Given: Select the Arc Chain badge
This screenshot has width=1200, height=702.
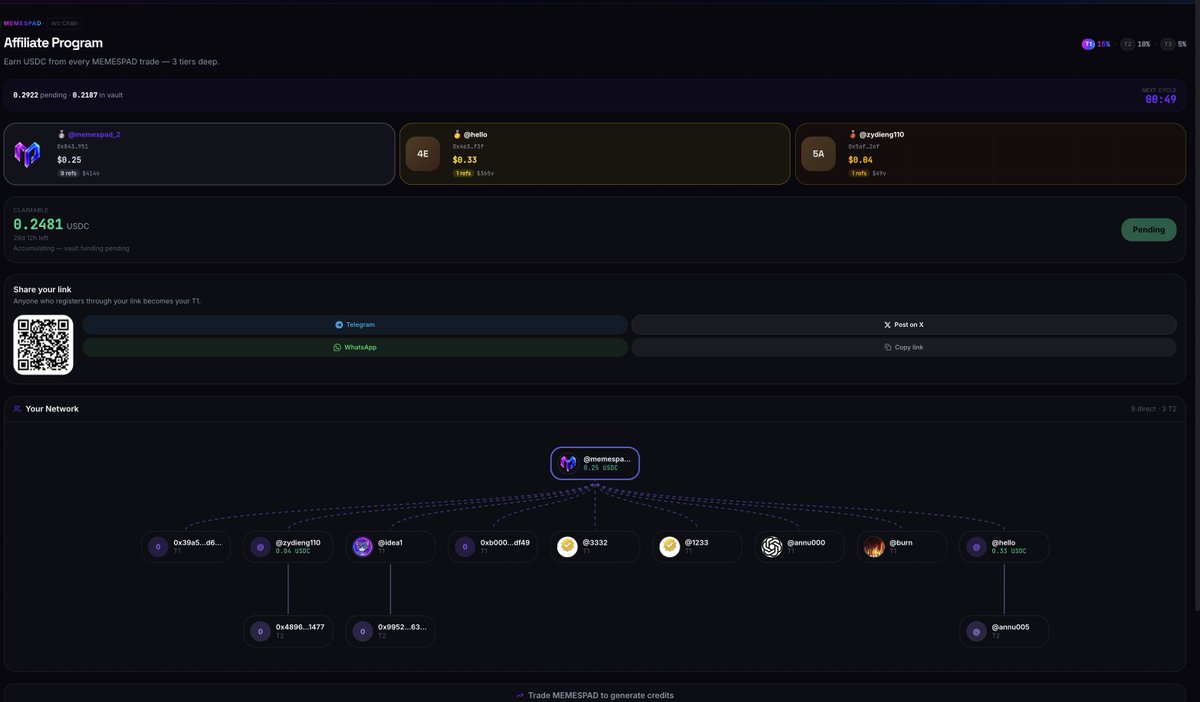Looking at the screenshot, I should [x=65, y=23].
